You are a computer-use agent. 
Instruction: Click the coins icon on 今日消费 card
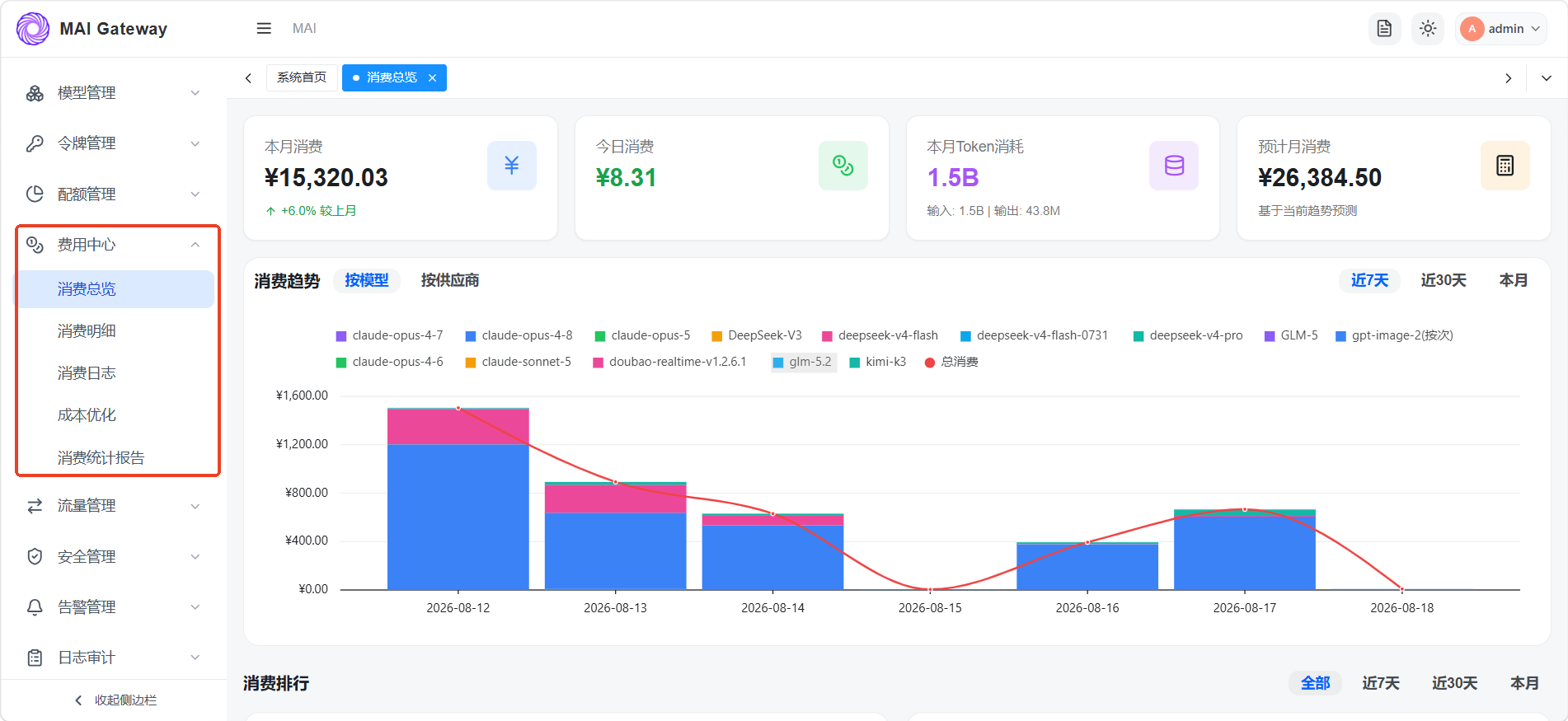tap(843, 166)
